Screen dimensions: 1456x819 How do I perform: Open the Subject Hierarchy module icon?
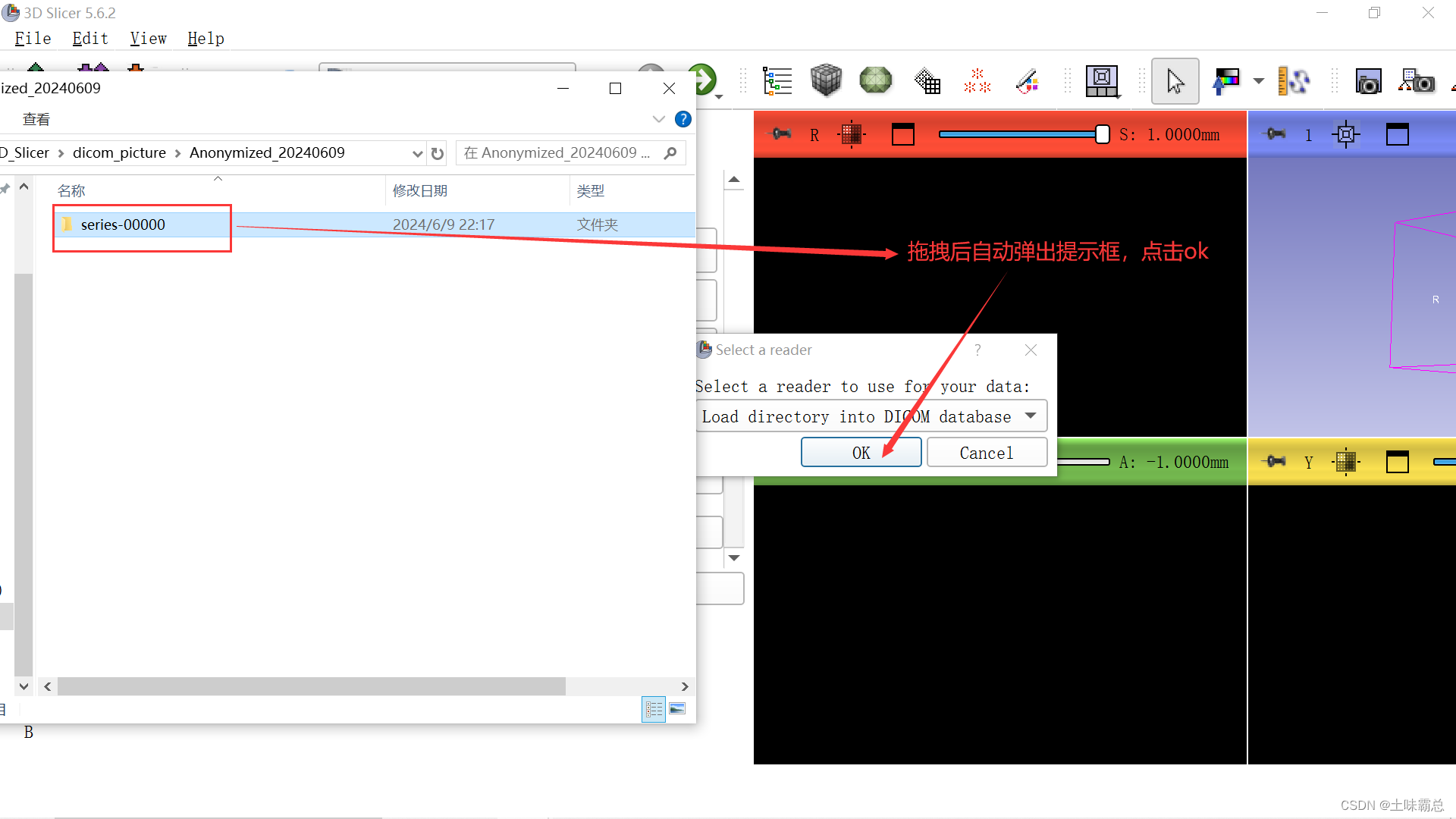coord(777,80)
